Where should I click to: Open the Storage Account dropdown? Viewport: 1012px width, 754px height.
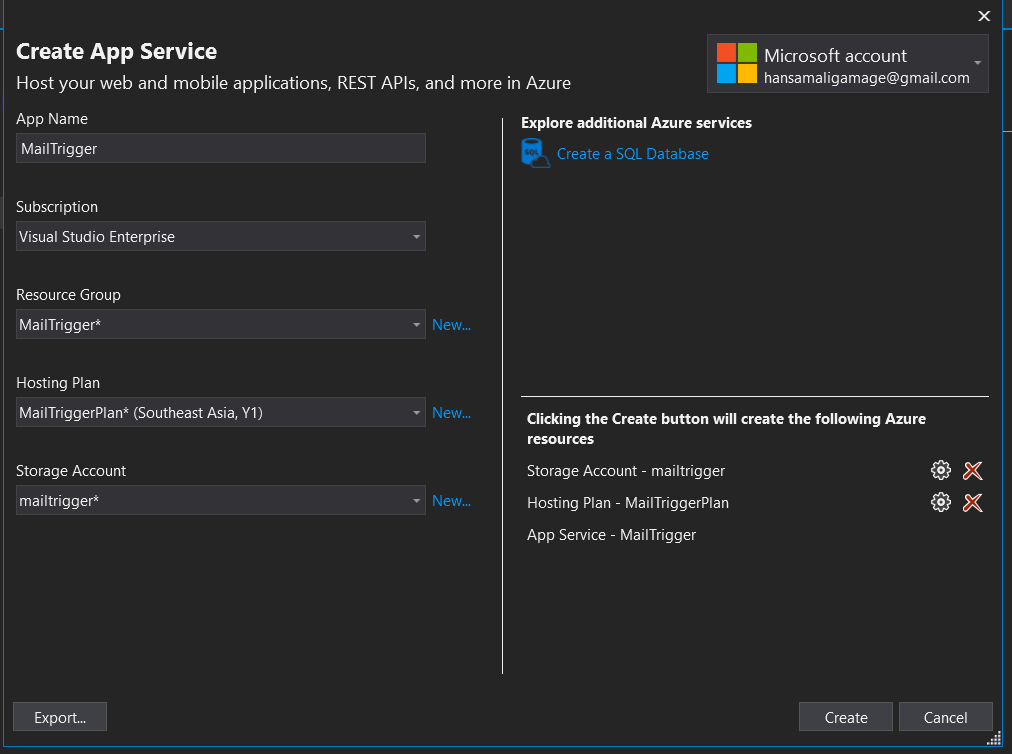[x=416, y=501]
